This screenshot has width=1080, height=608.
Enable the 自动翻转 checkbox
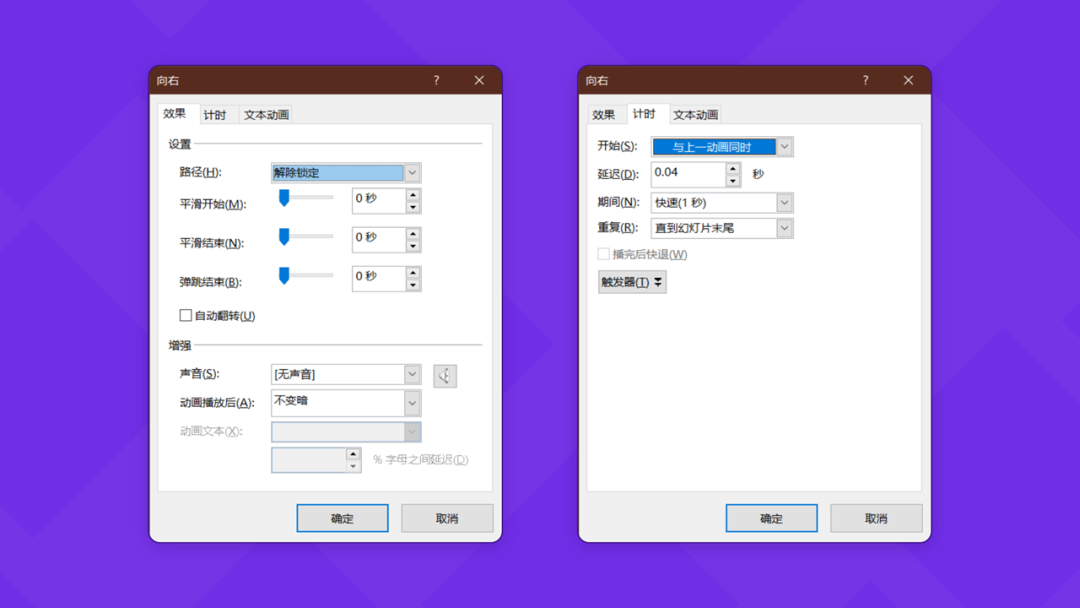[185, 315]
